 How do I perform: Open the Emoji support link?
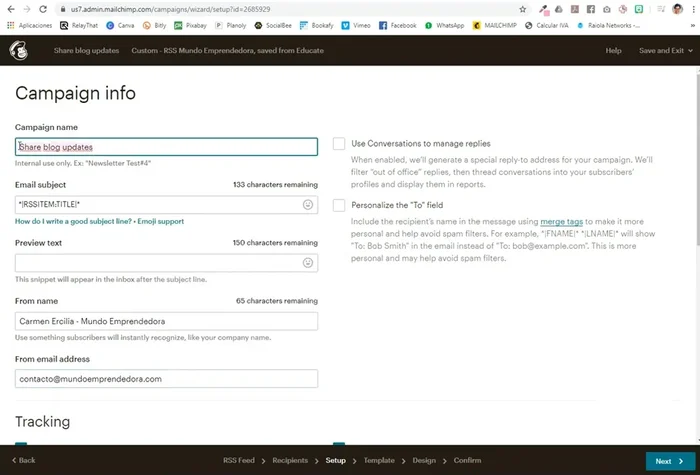(x=161, y=221)
